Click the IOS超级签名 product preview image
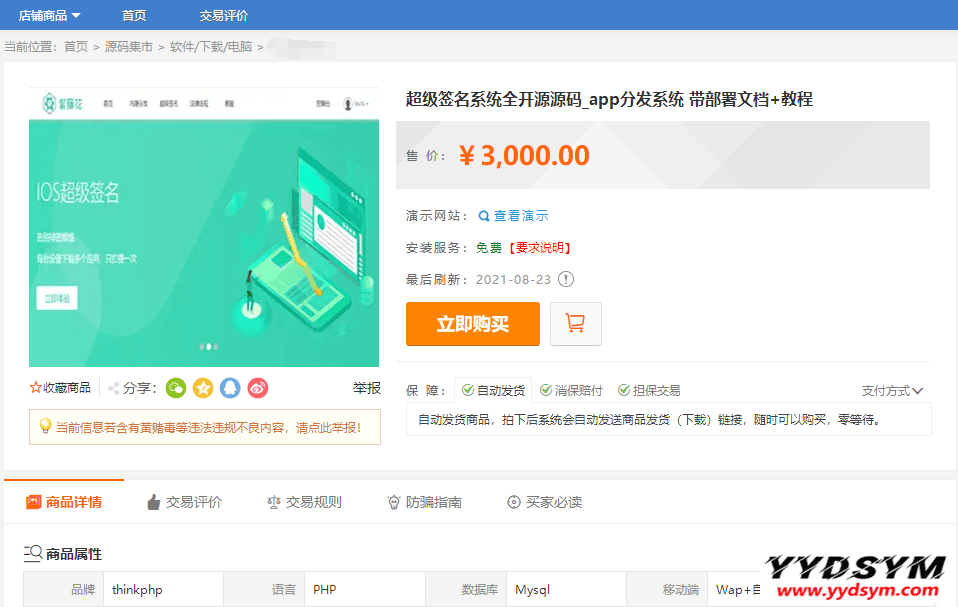The width and height of the screenshot is (958, 607). (204, 227)
